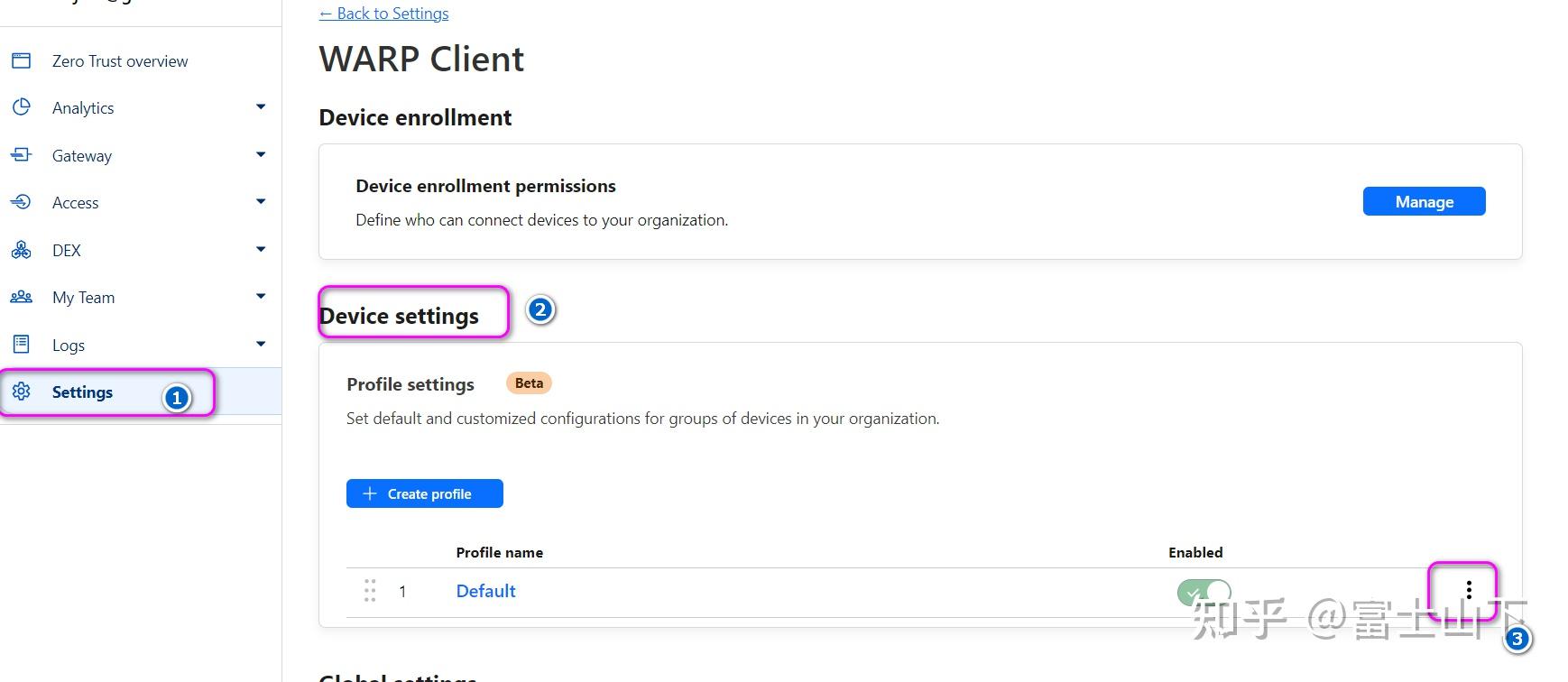This screenshot has height=682, width=1568.
Task: Open the Settings sidebar item
Action: (x=82, y=392)
